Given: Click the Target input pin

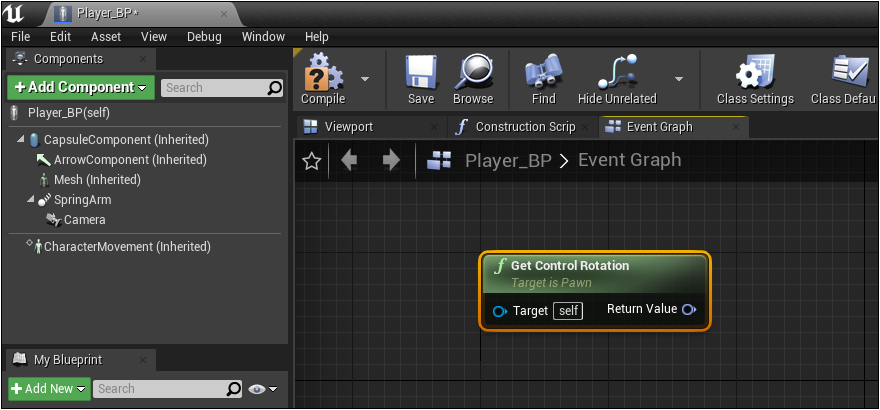Looking at the screenshot, I should point(499,311).
